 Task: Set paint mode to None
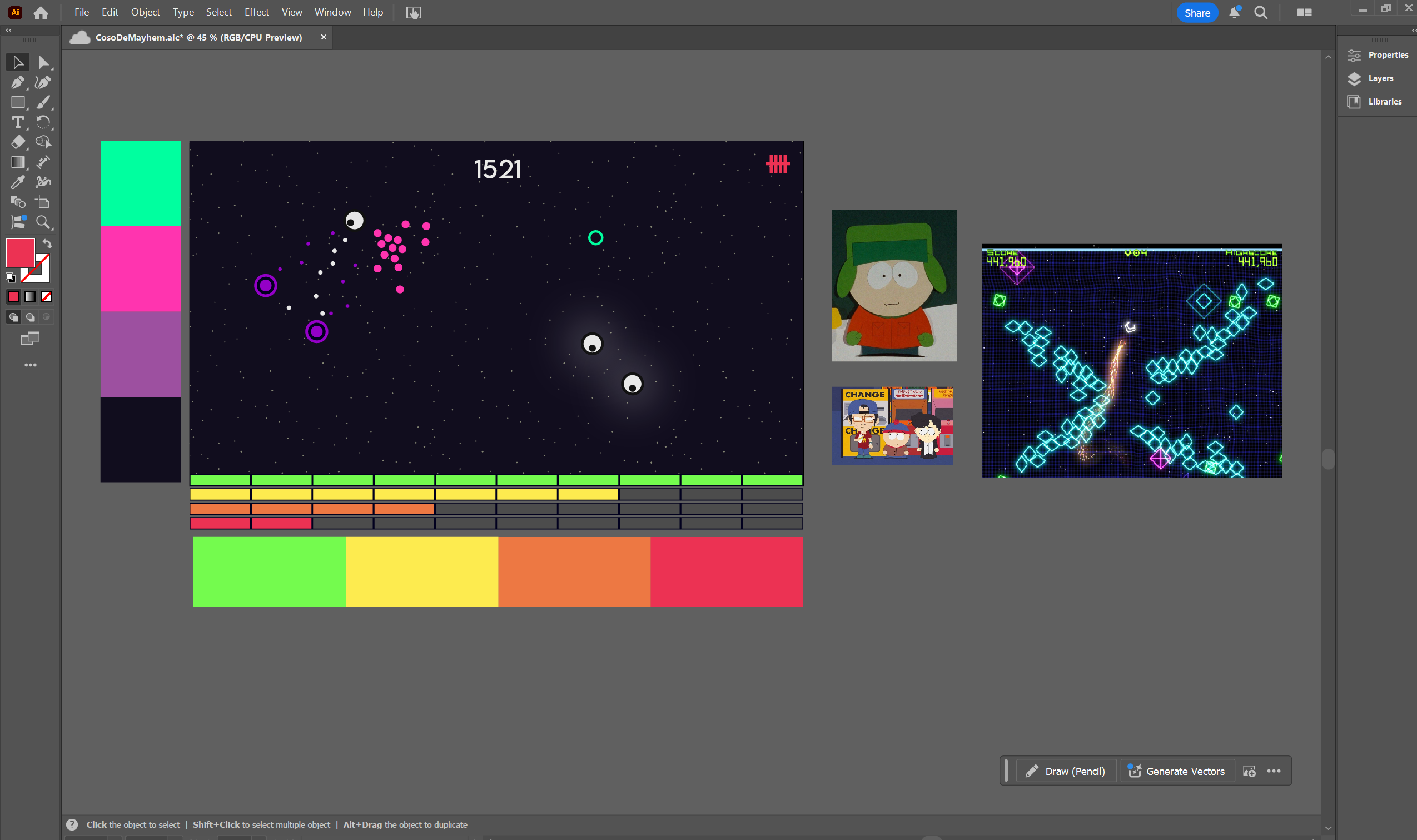[47, 297]
